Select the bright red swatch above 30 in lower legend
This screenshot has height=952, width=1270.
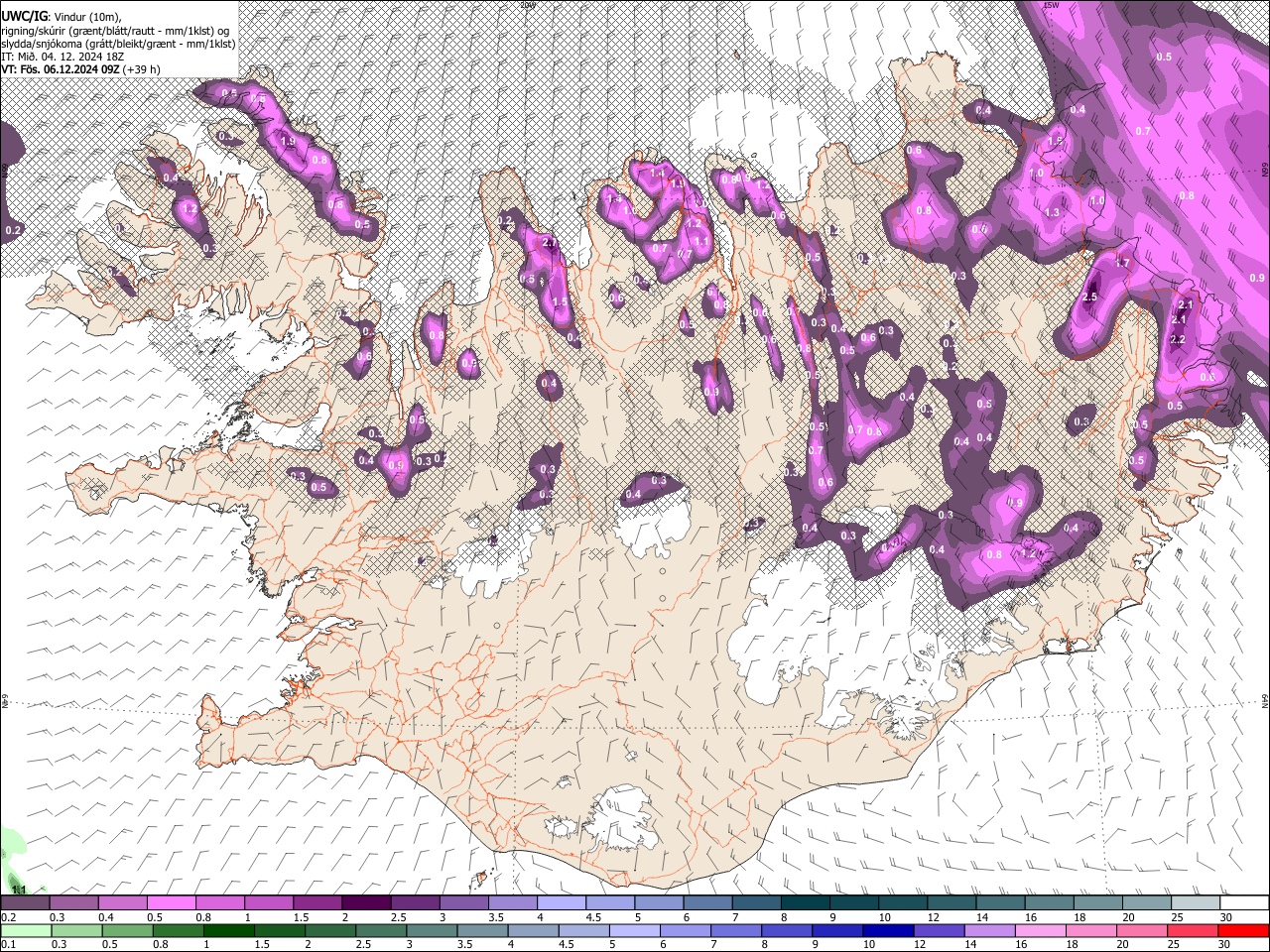pos(1244,930)
